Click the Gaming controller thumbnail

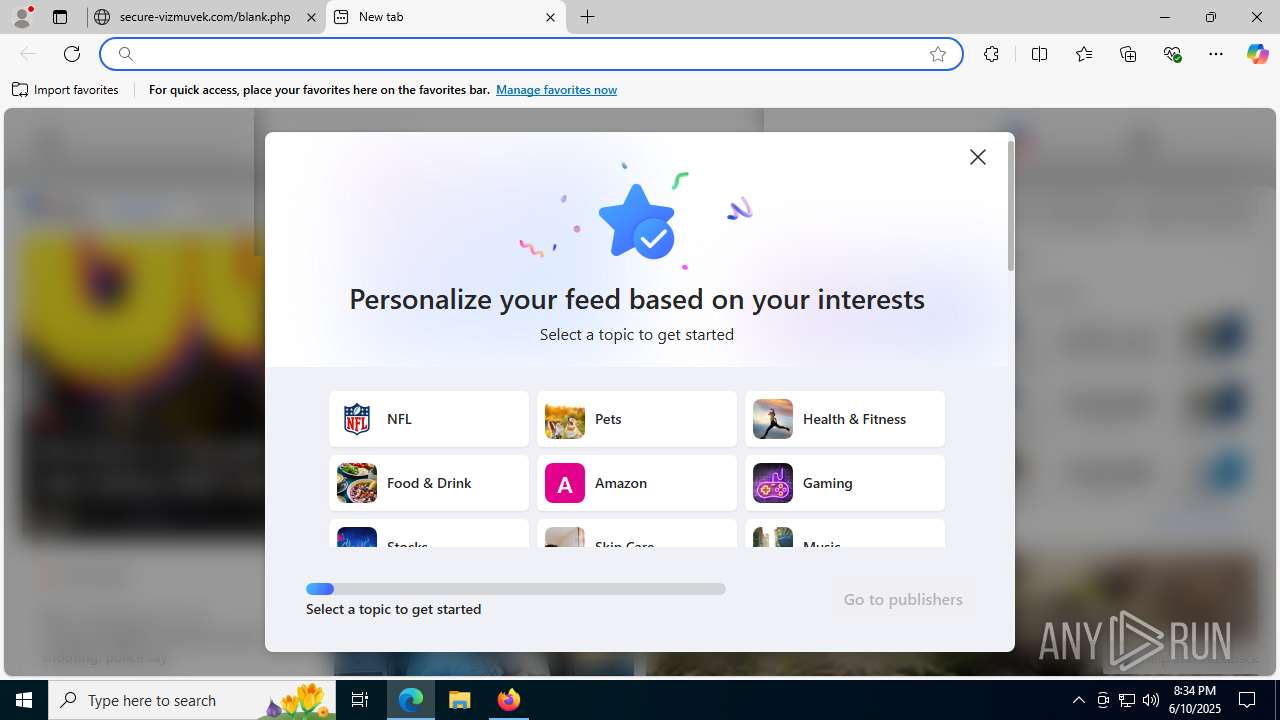click(773, 483)
